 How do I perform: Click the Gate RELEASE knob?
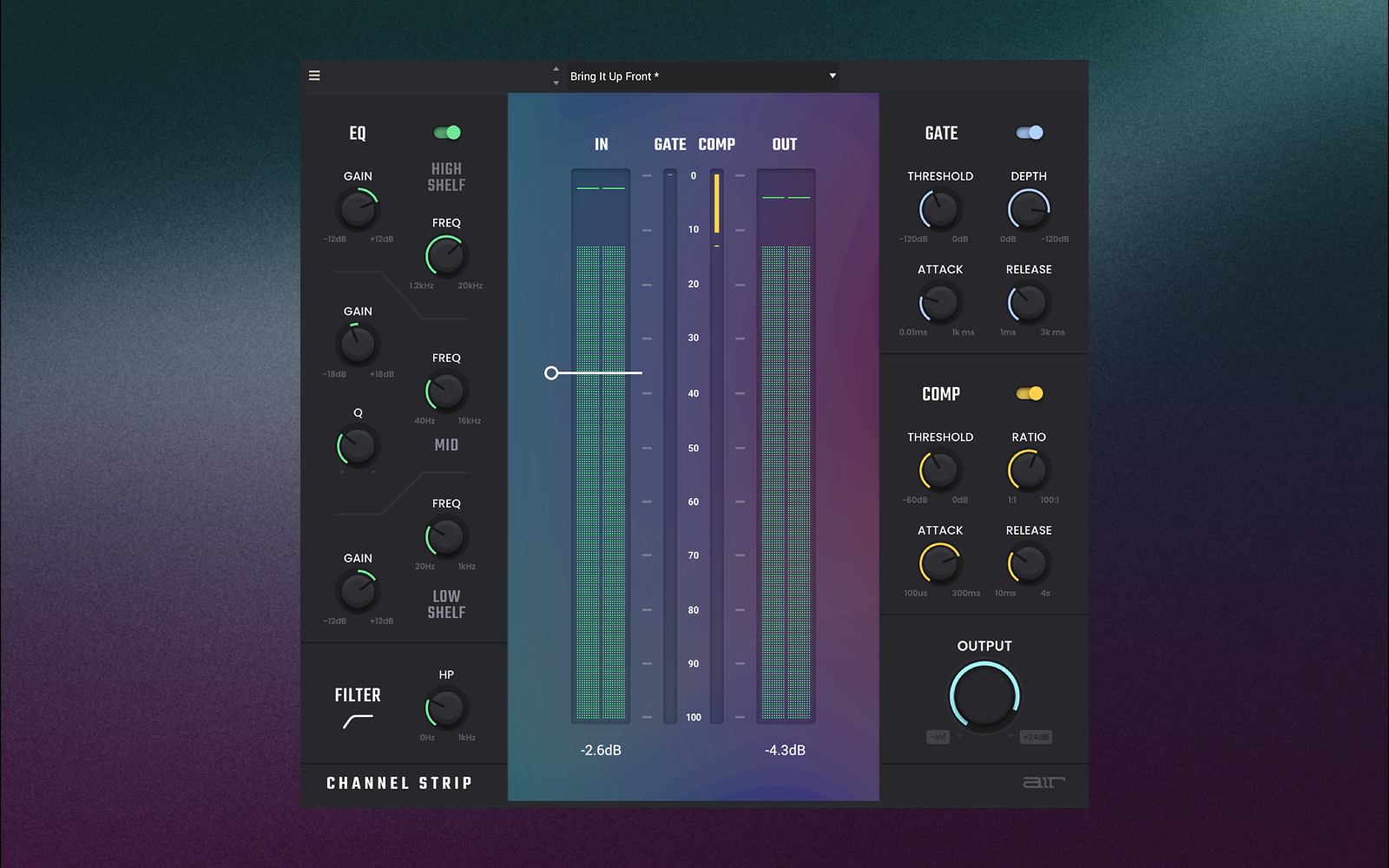tap(1029, 304)
